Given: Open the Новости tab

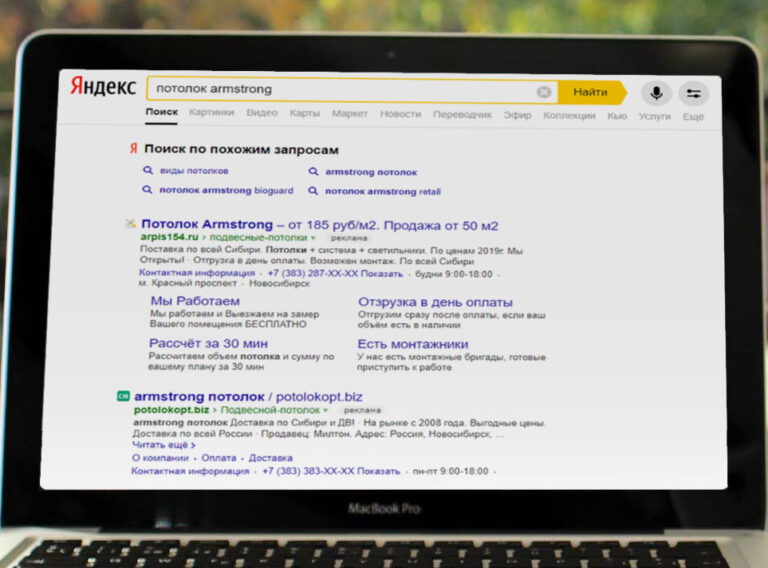Looking at the screenshot, I should [x=401, y=114].
